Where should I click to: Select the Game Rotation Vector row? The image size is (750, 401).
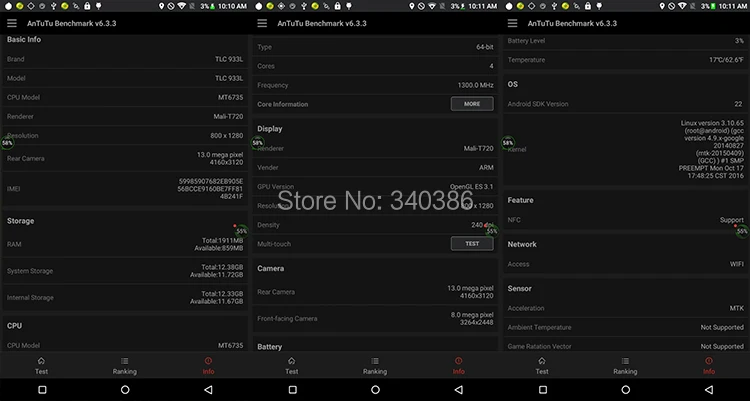tap(625, 345)
